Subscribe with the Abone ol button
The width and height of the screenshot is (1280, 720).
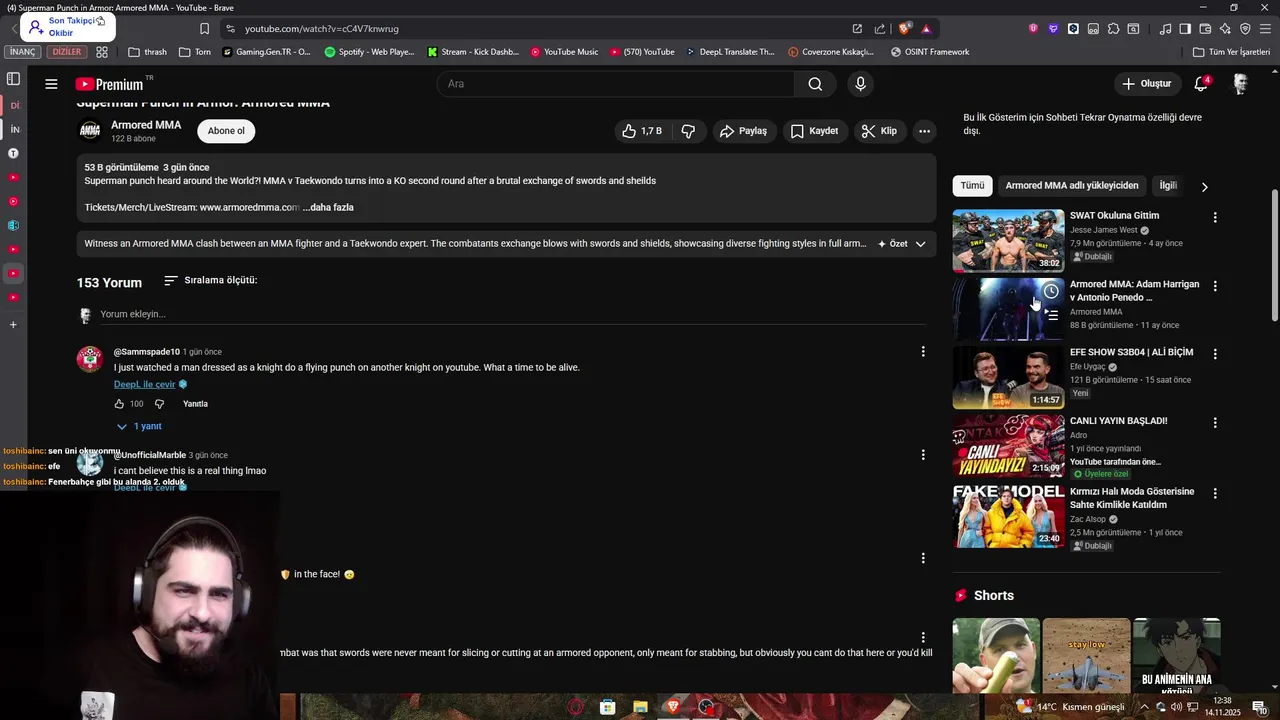pyautogui.click(x=226, y=131)
